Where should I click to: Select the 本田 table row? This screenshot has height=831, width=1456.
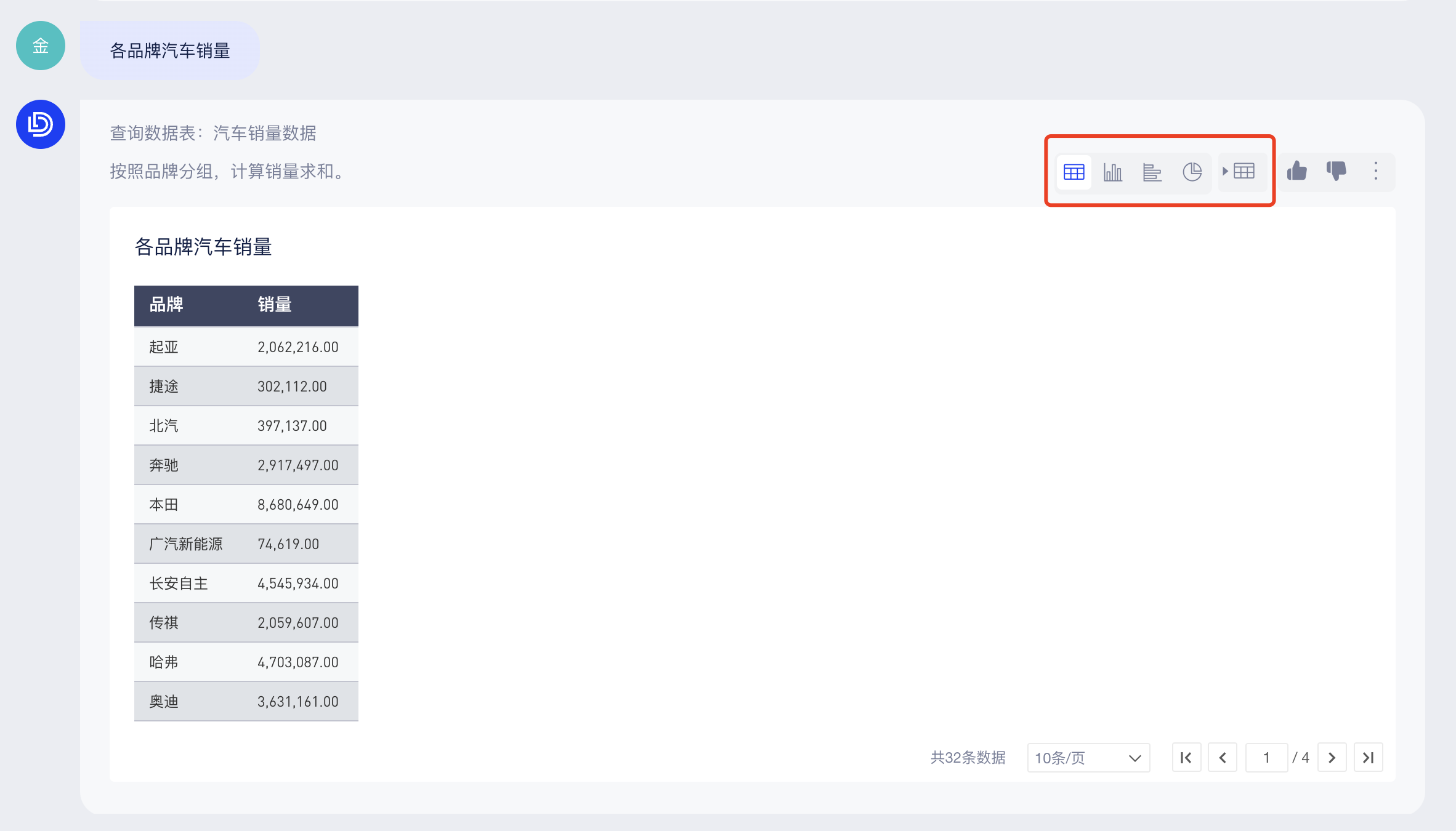(x=246, y=505)
